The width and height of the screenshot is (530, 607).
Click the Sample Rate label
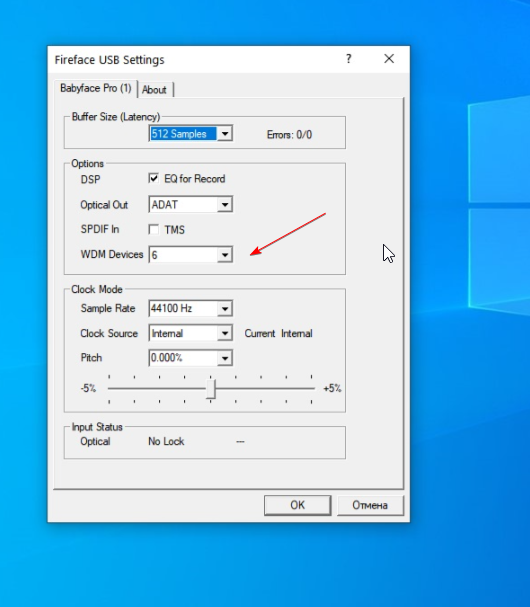[108, 308]
